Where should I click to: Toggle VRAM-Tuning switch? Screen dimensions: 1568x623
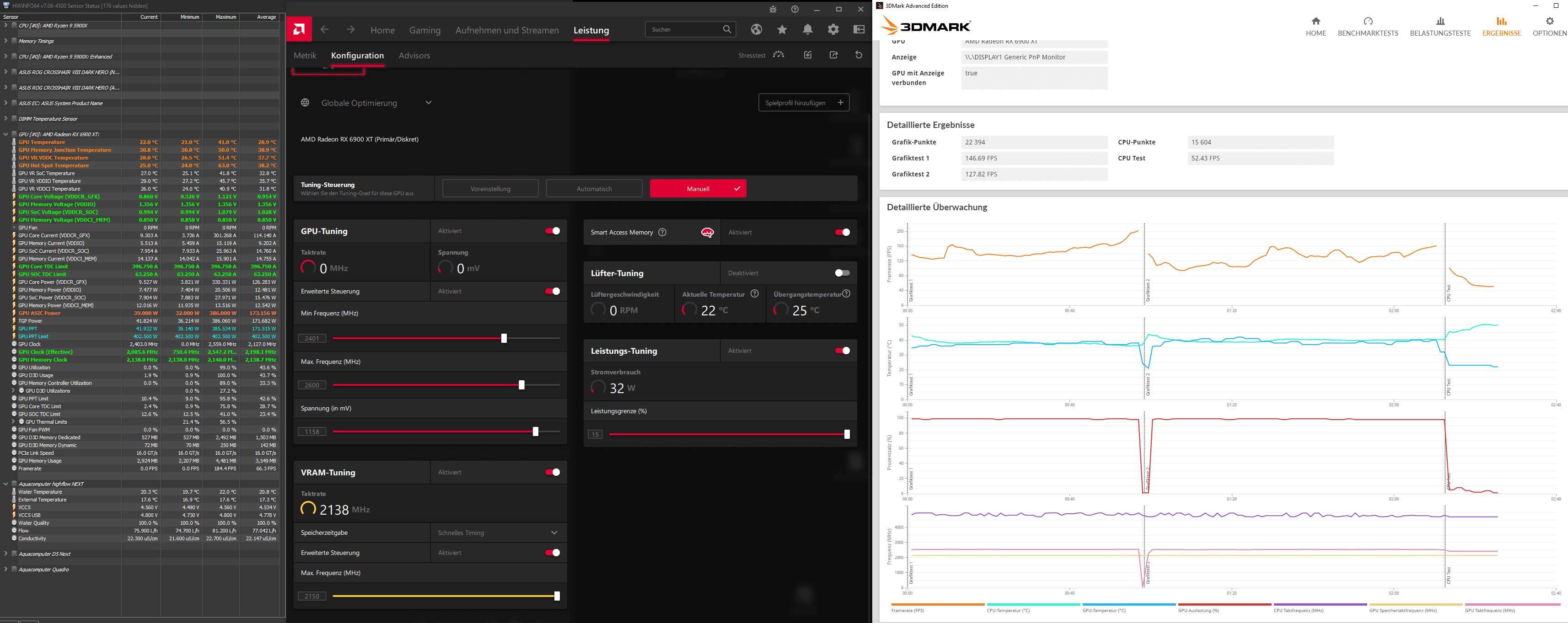tap(553, 473)
